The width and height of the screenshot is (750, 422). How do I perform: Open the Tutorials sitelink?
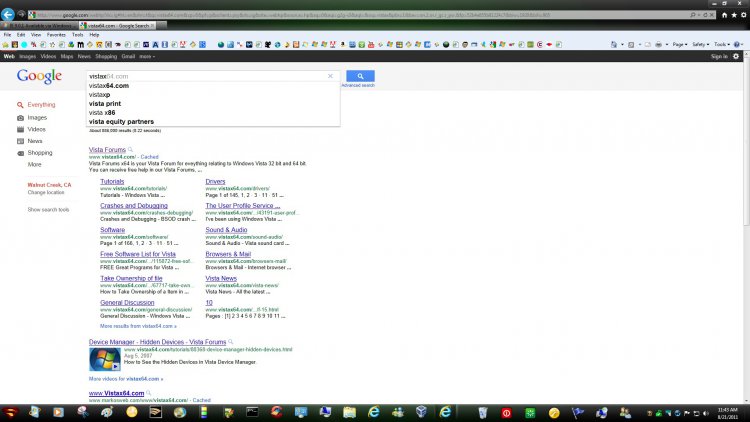tap(112, 182)
